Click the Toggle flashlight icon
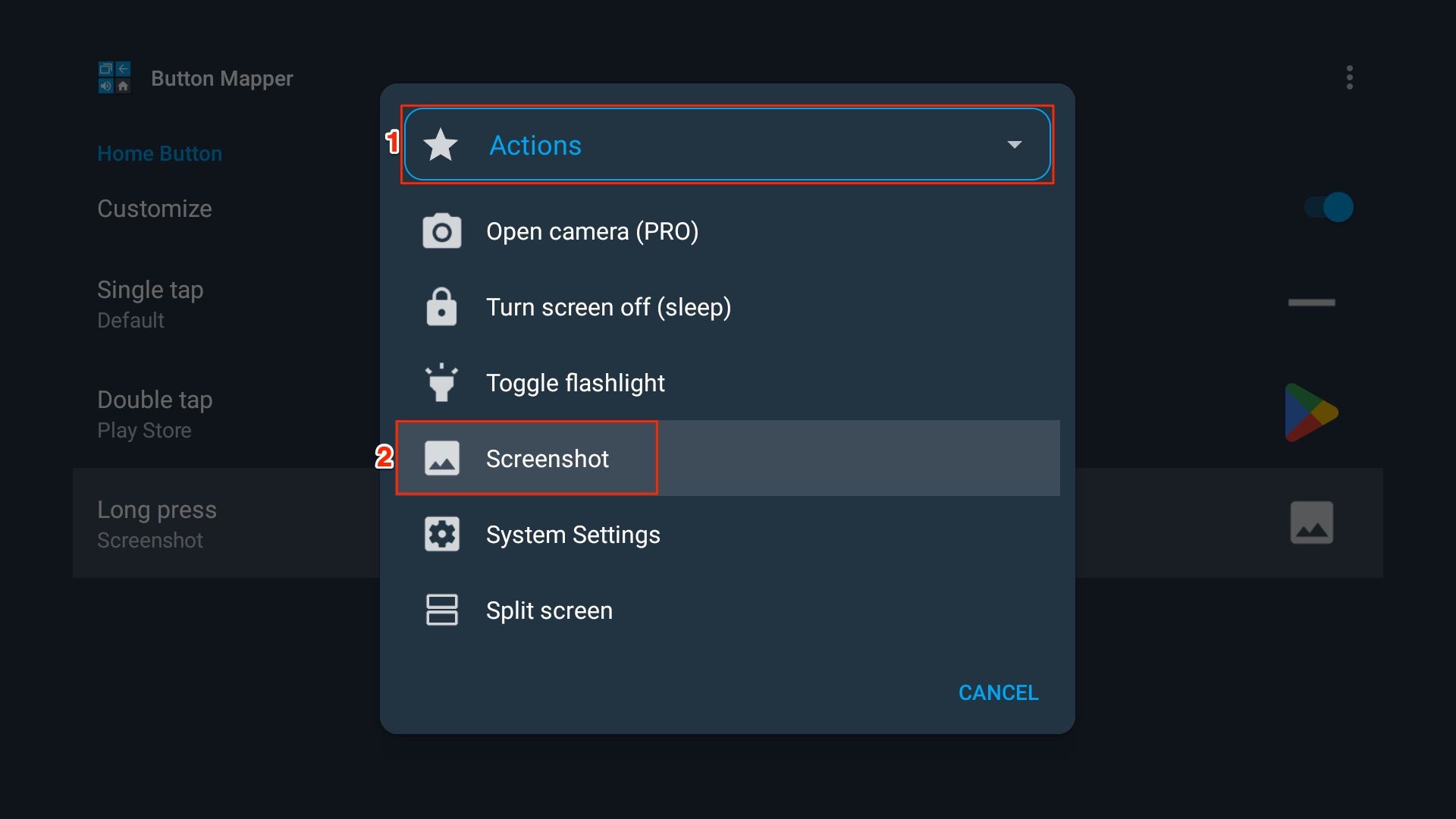 coord(441,382)
